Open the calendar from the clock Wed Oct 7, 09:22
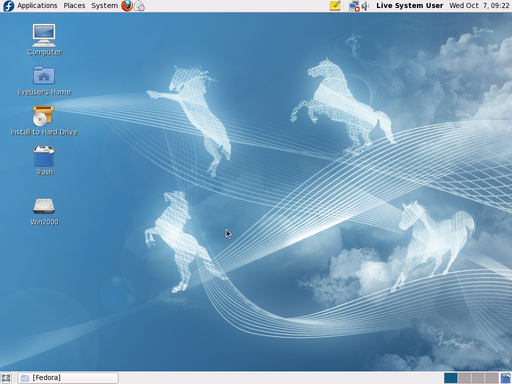Viewport: 512px width, 384px height. tap(479, 6)
